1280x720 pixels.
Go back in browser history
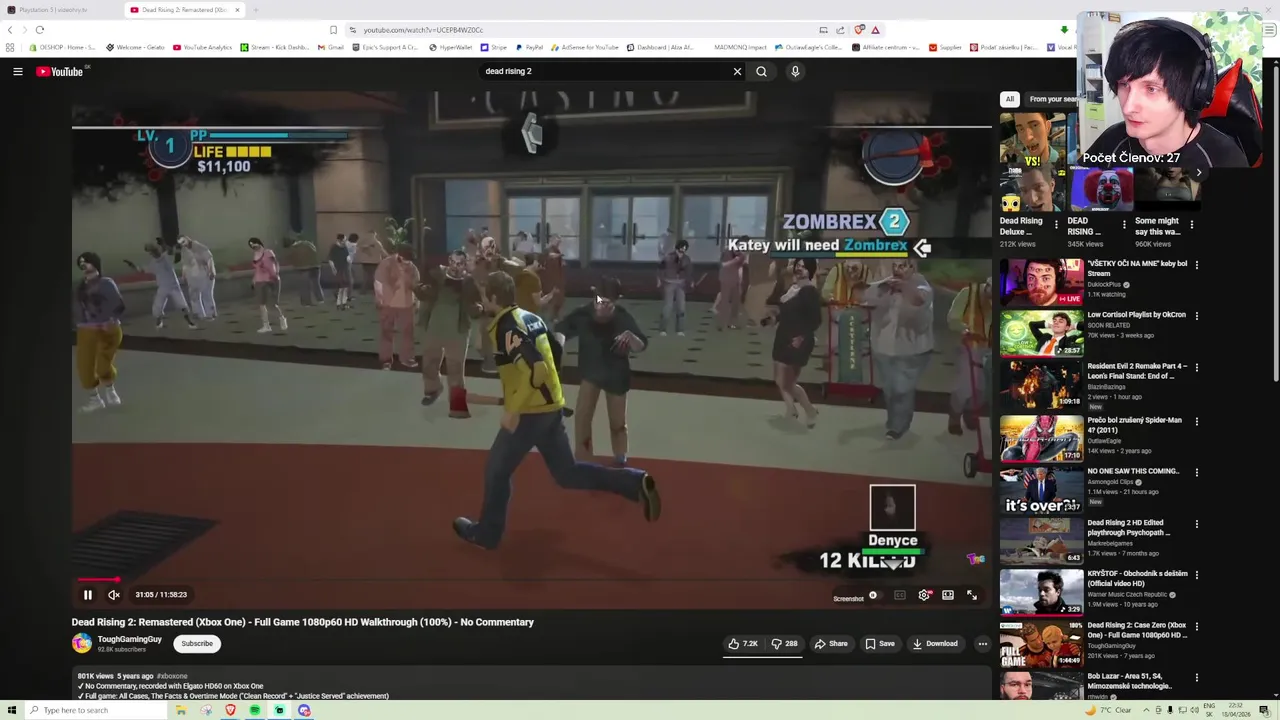11,30
